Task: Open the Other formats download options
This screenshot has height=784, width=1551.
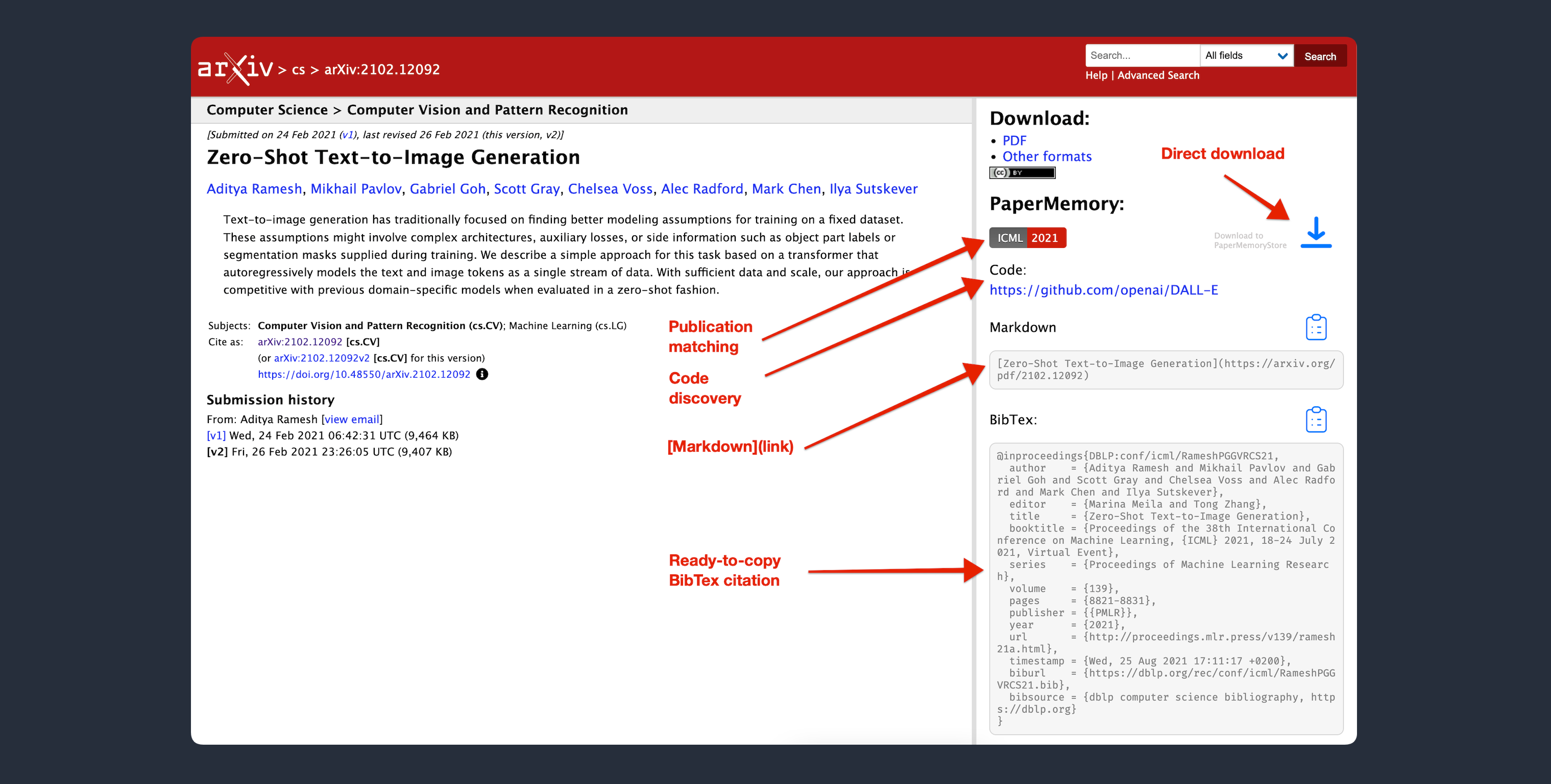Action: (x=1044, y=156)
